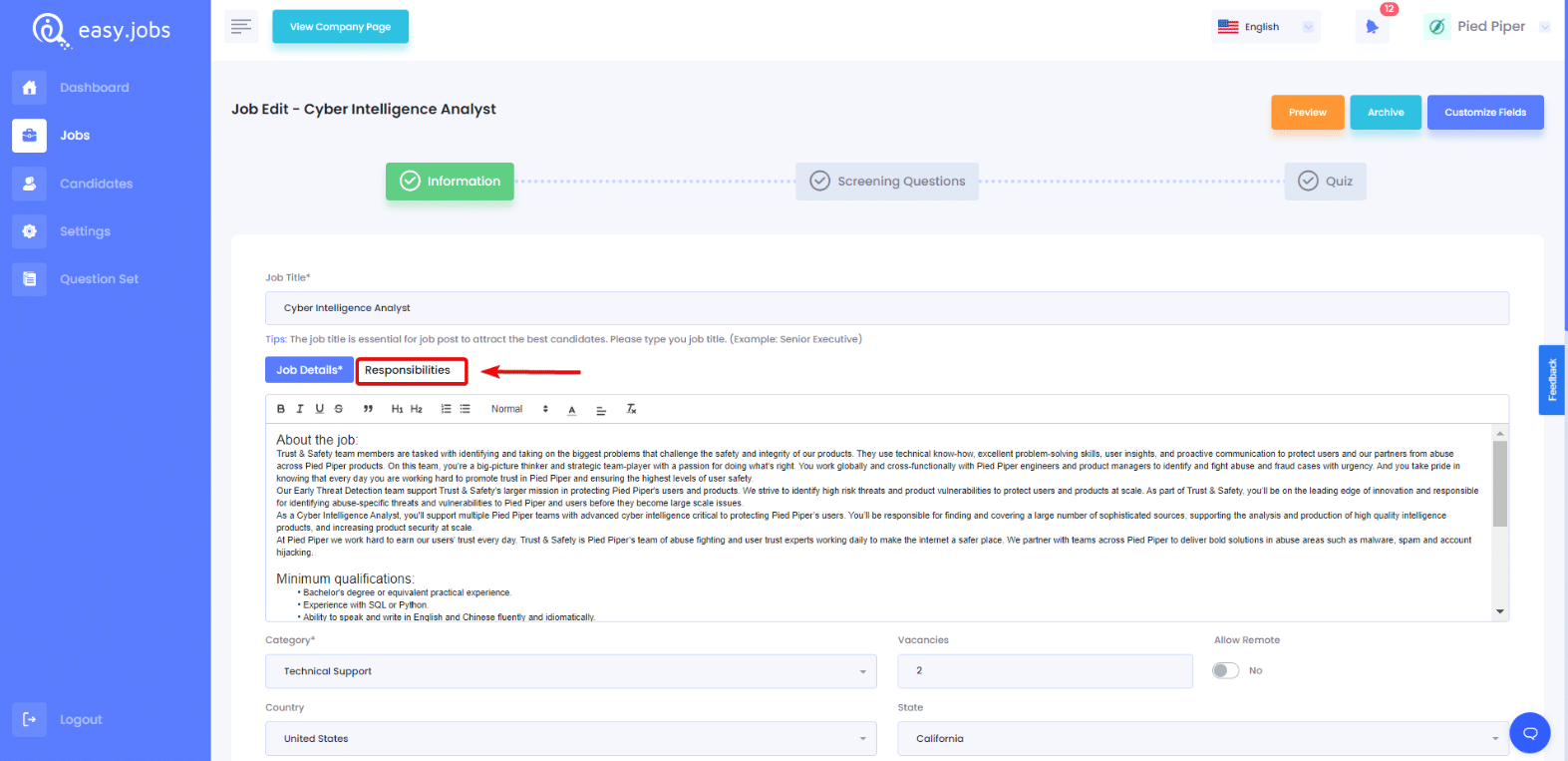The width and height of the screenshot is (1568, 761).
Task: Go to the Information step
Action: pyautogui.click(x=450, y=182)
